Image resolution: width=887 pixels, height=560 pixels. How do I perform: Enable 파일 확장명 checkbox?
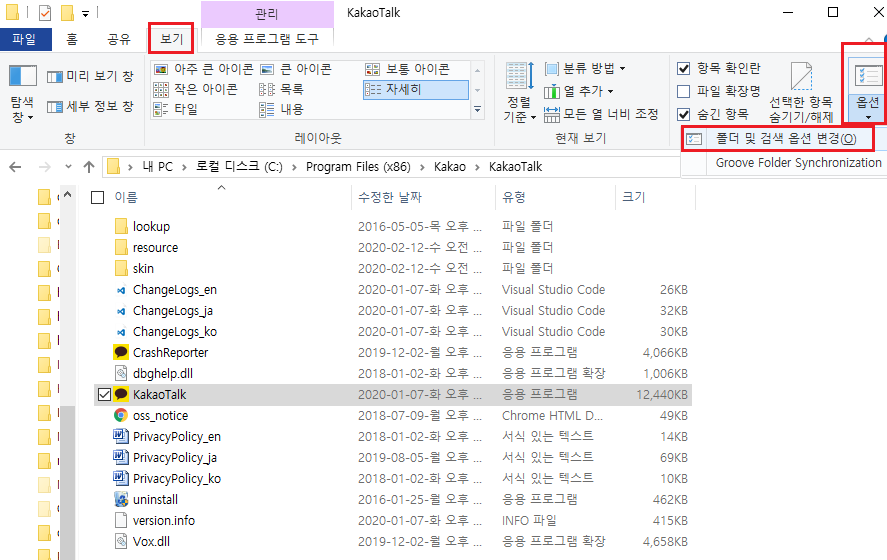click(683, 91)
